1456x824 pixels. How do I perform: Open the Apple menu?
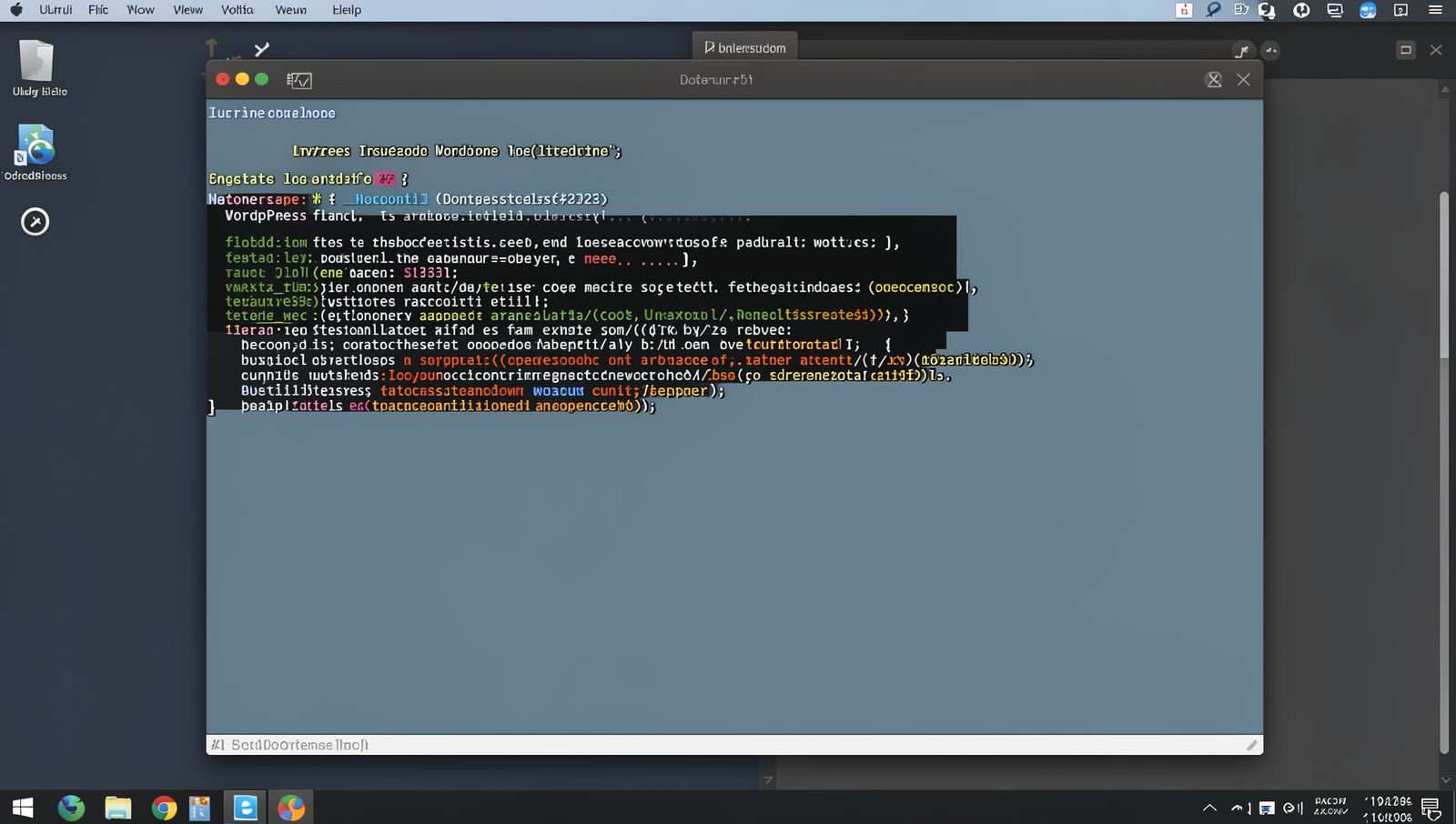coord(16,10)
